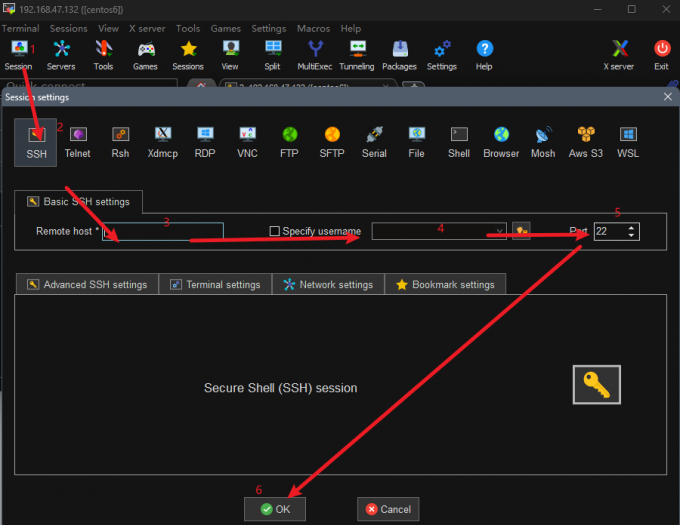
Task: Select the Xdmcp session type
Action: pyautogui.click(x=163, y=142)
